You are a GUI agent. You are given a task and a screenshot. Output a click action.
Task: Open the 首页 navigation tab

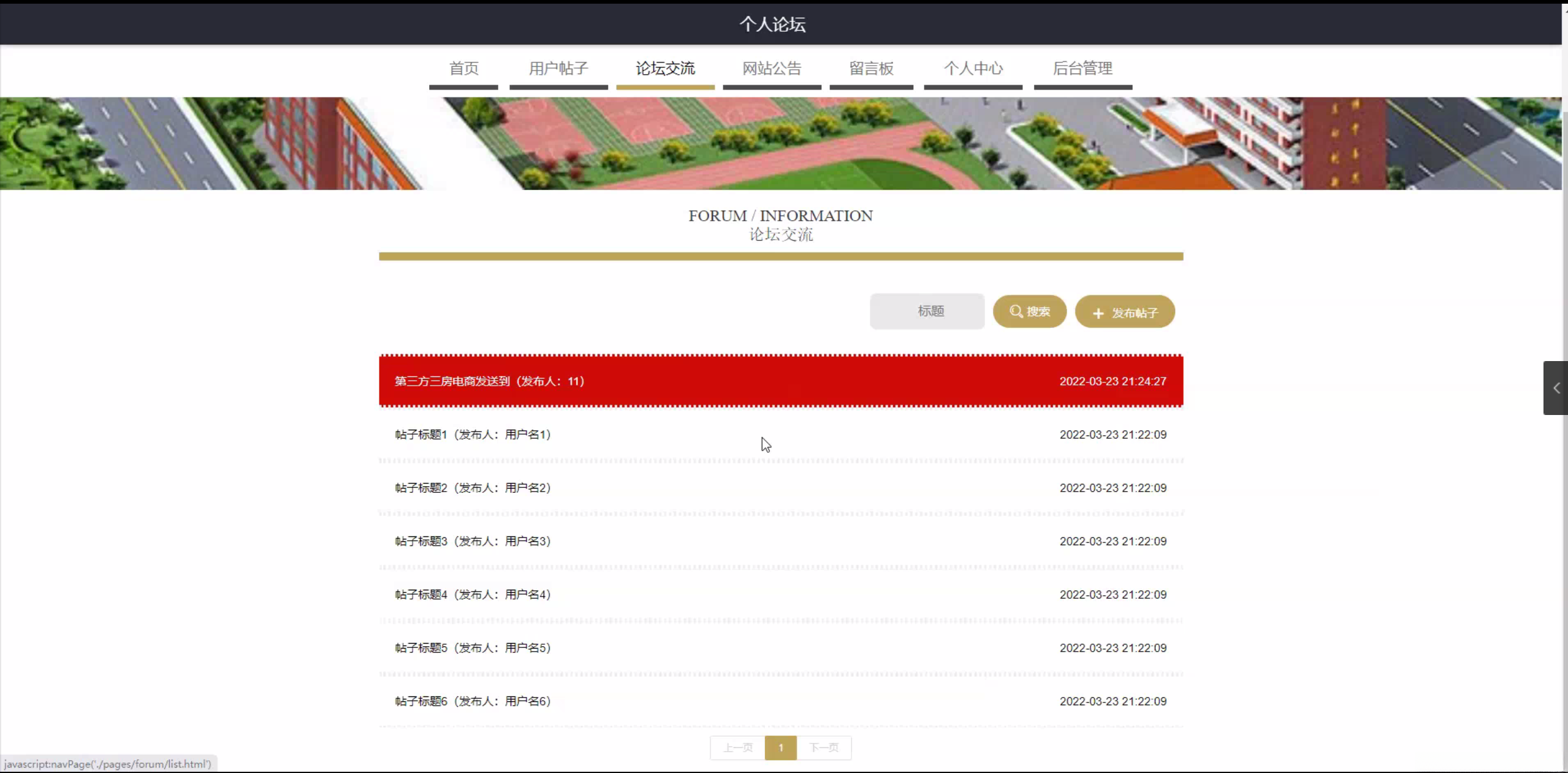pyautogui.click(x=463, y=69)
